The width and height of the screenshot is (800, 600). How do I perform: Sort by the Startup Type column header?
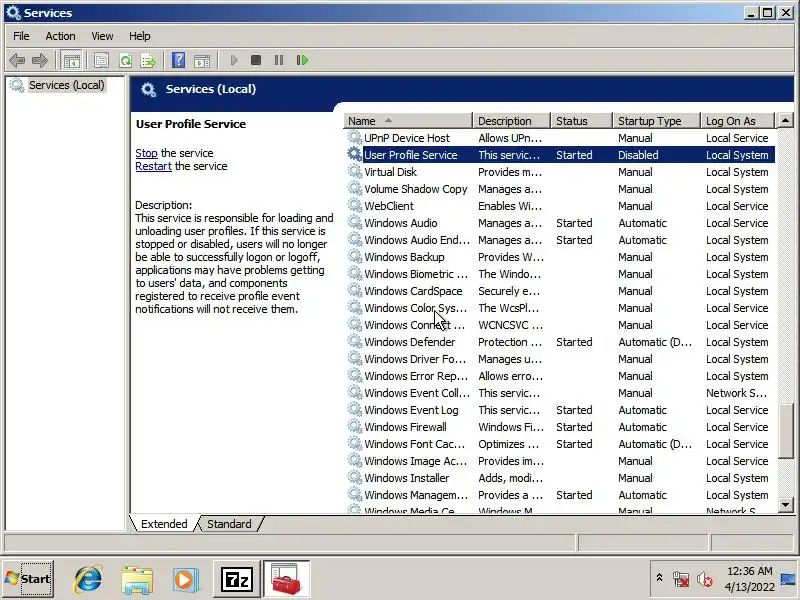[x=657, y=121]
